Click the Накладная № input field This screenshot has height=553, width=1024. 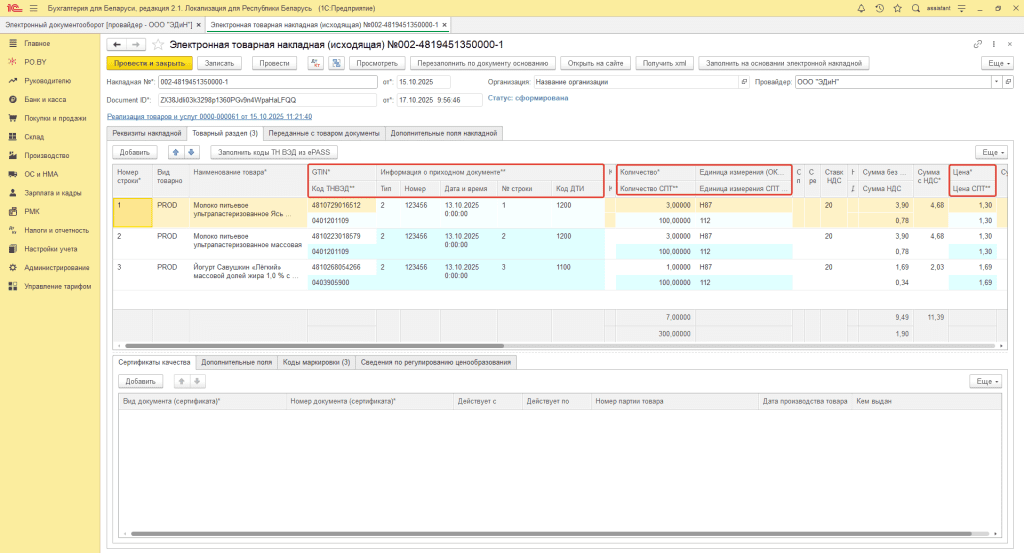click(x=267, y=82)
